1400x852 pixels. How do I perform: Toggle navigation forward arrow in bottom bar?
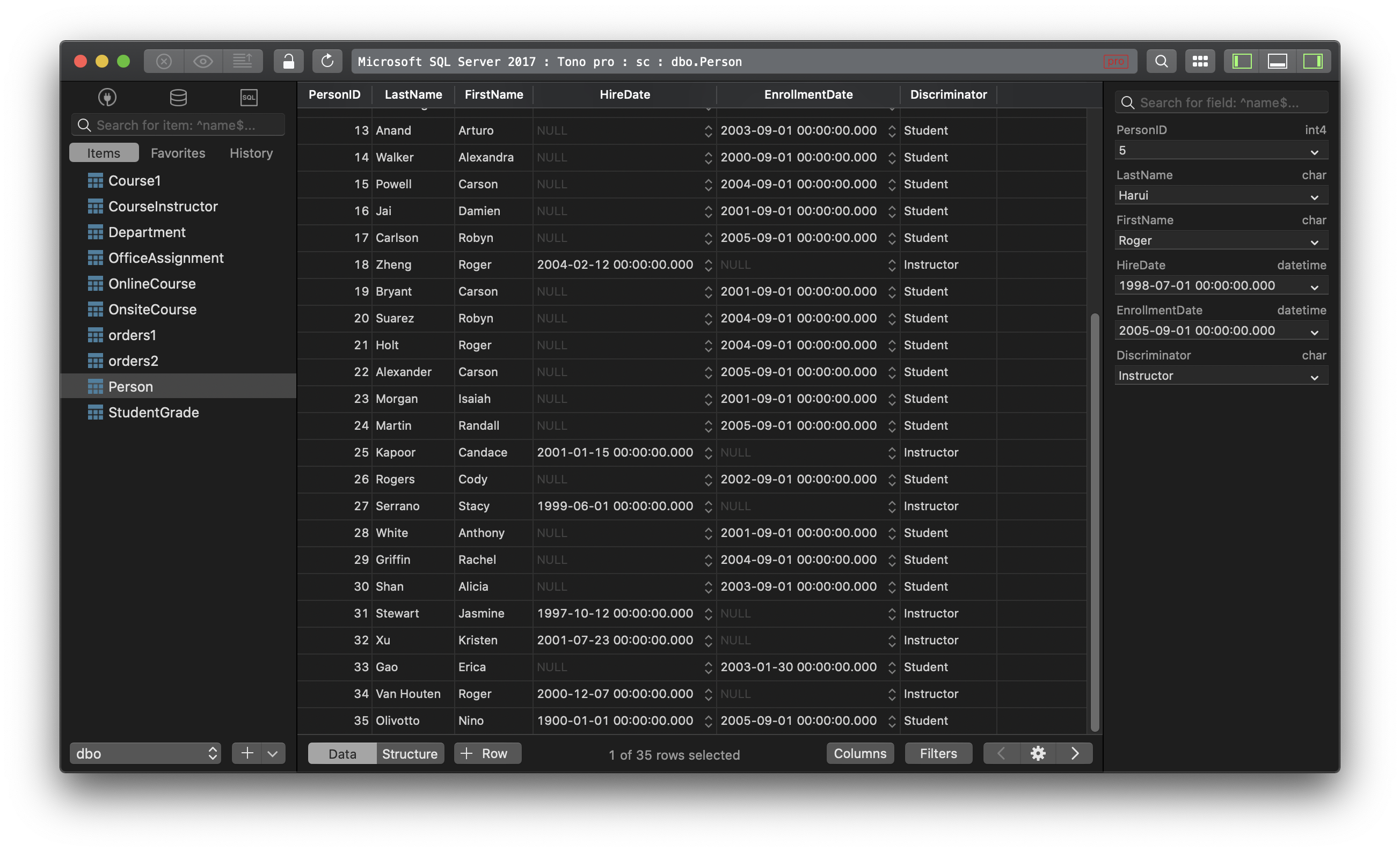[1074, 753]
